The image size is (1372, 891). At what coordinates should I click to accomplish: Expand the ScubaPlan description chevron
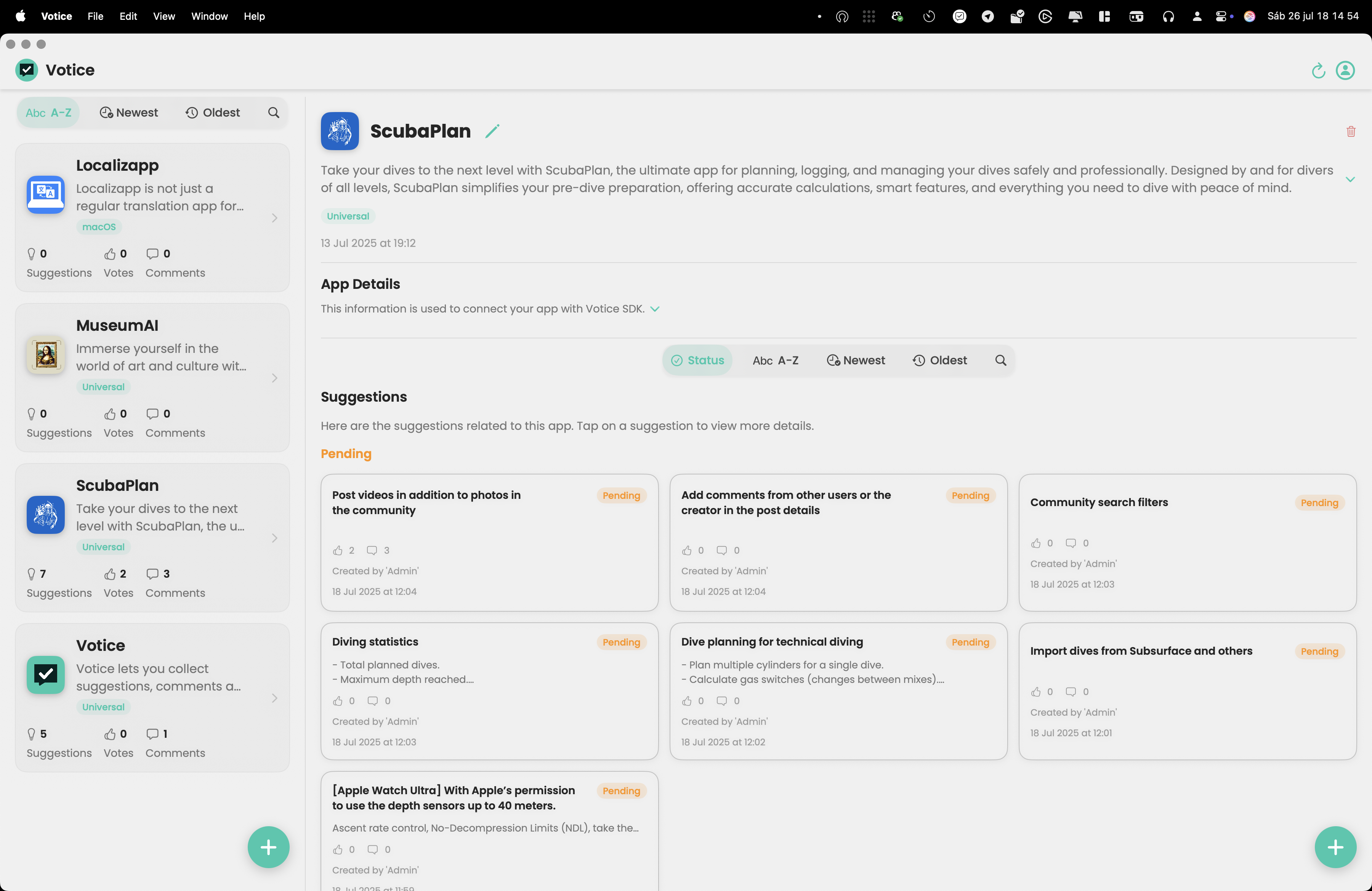(1350, 180)
